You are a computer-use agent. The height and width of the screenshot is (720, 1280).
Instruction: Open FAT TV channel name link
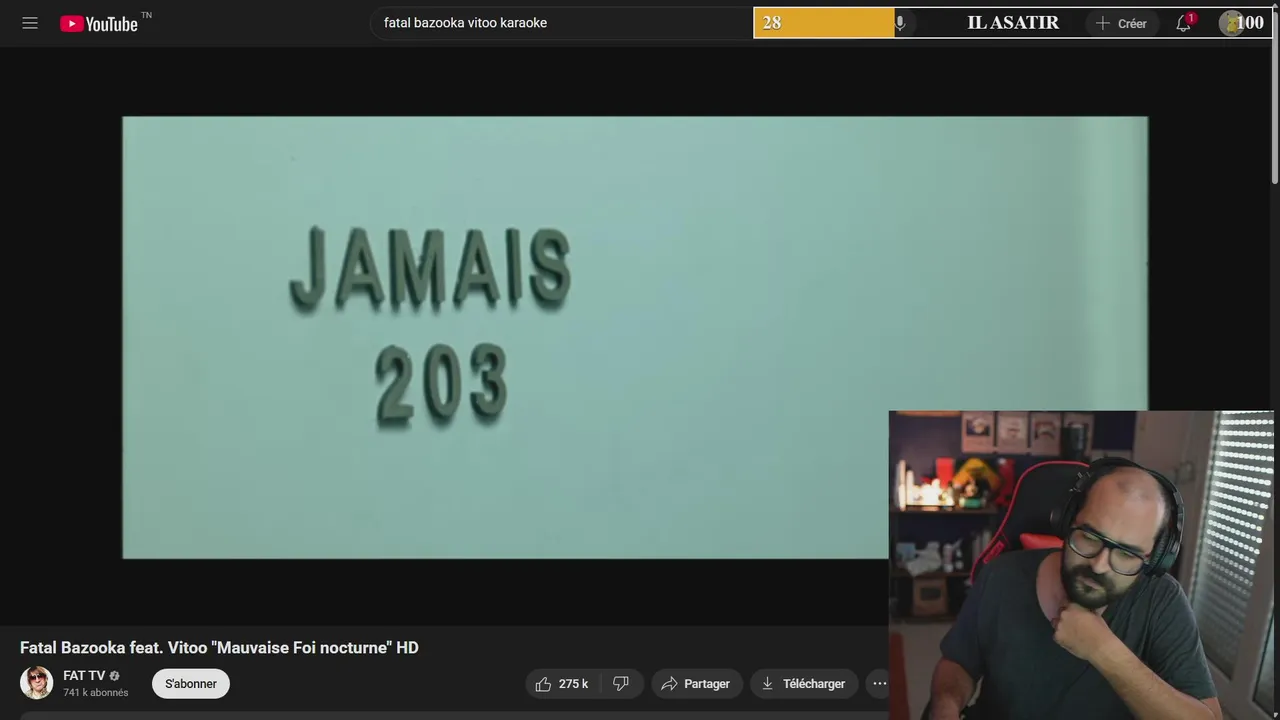[84, 676]
